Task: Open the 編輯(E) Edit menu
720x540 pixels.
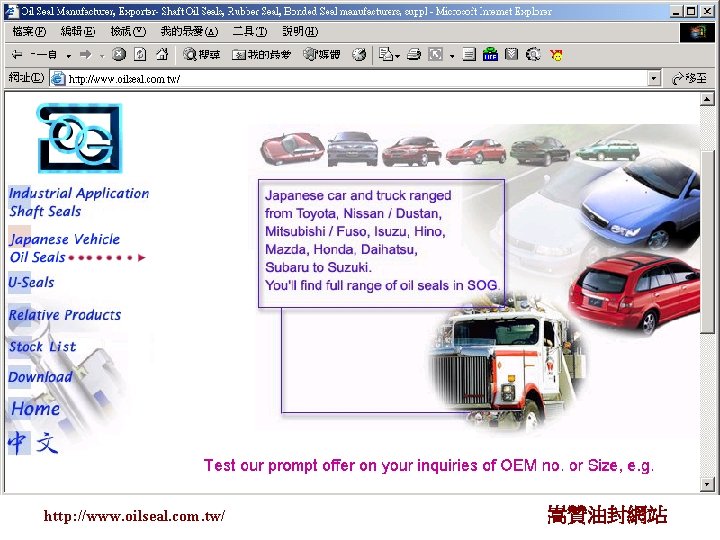Action: click(78, 31)
